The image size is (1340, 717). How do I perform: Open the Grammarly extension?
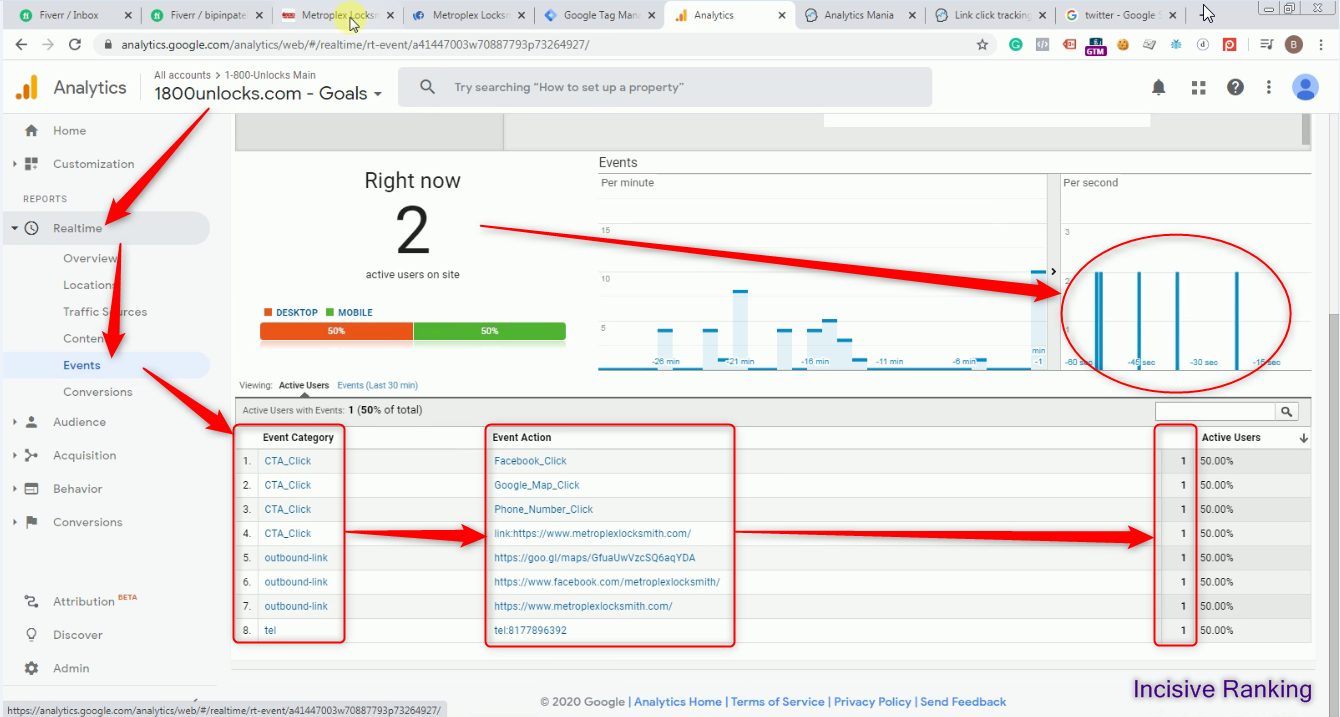(x=1016, y=45)
